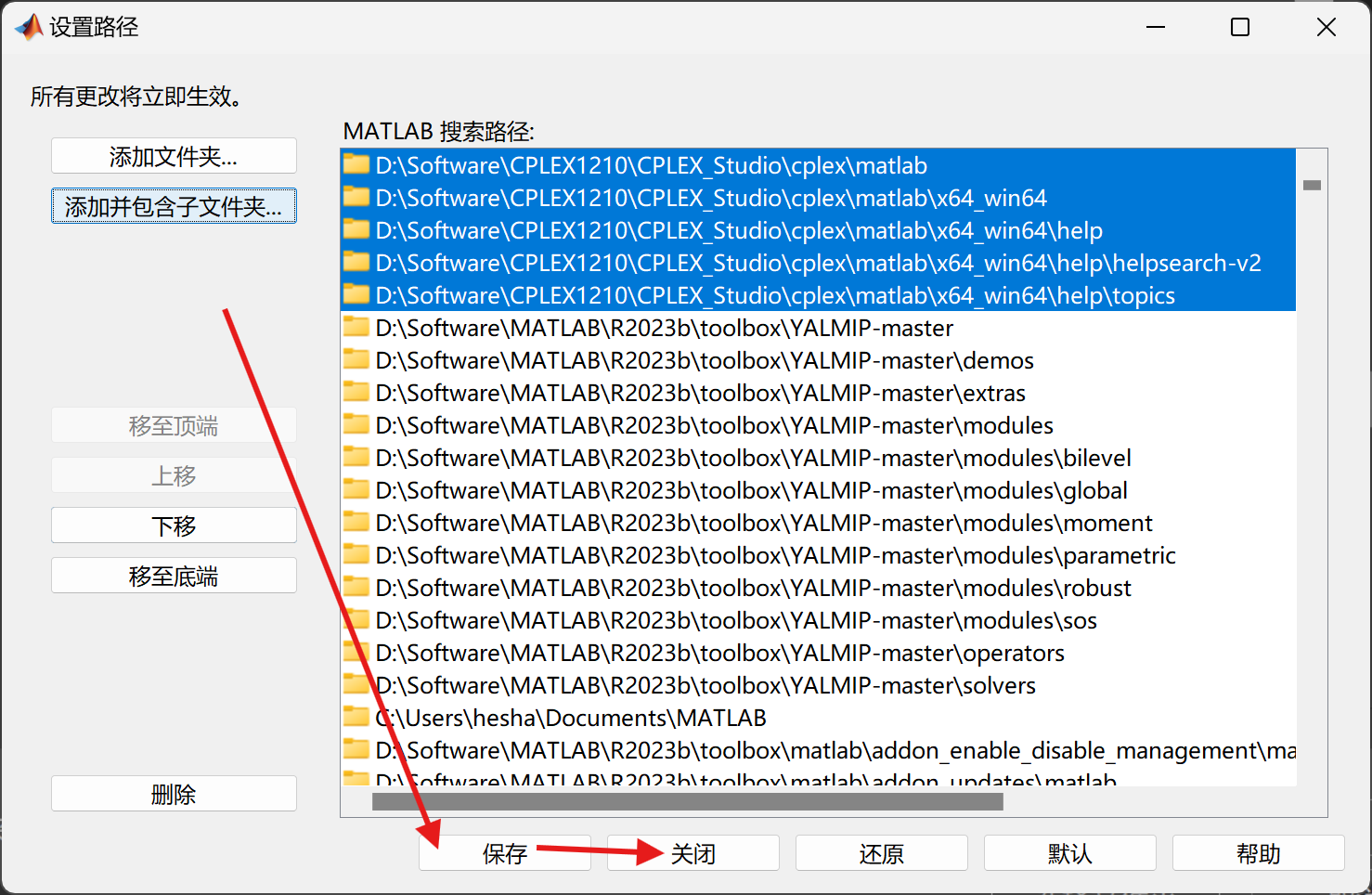The image size is (1372, 895).
Task: Click the 下移 button
Action: (x=174, y=525)
